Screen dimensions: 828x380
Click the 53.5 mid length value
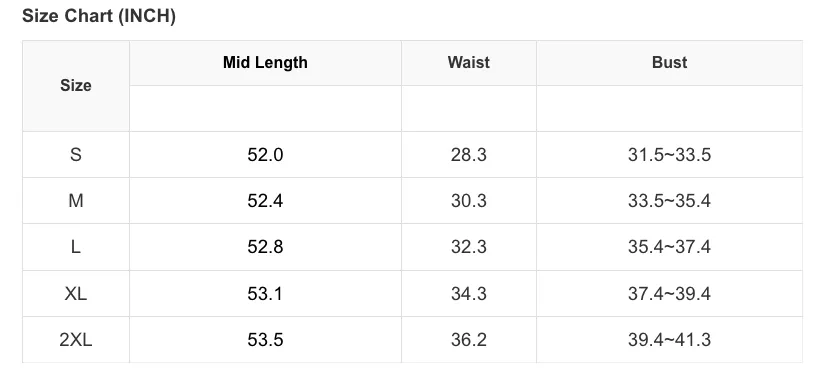pyautogui.click(x=265, y=339)
